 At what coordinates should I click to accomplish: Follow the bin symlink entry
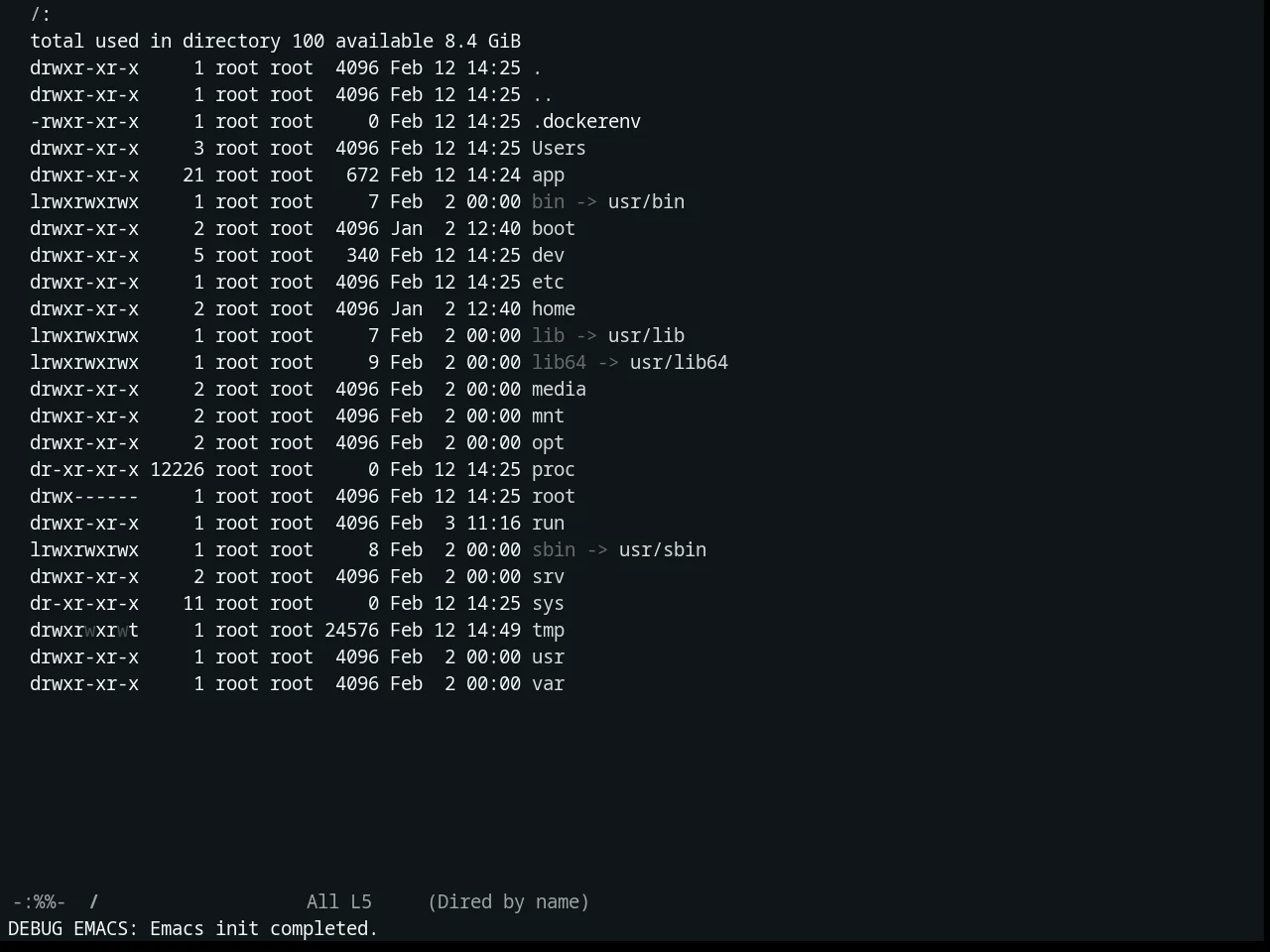[548, 201]
